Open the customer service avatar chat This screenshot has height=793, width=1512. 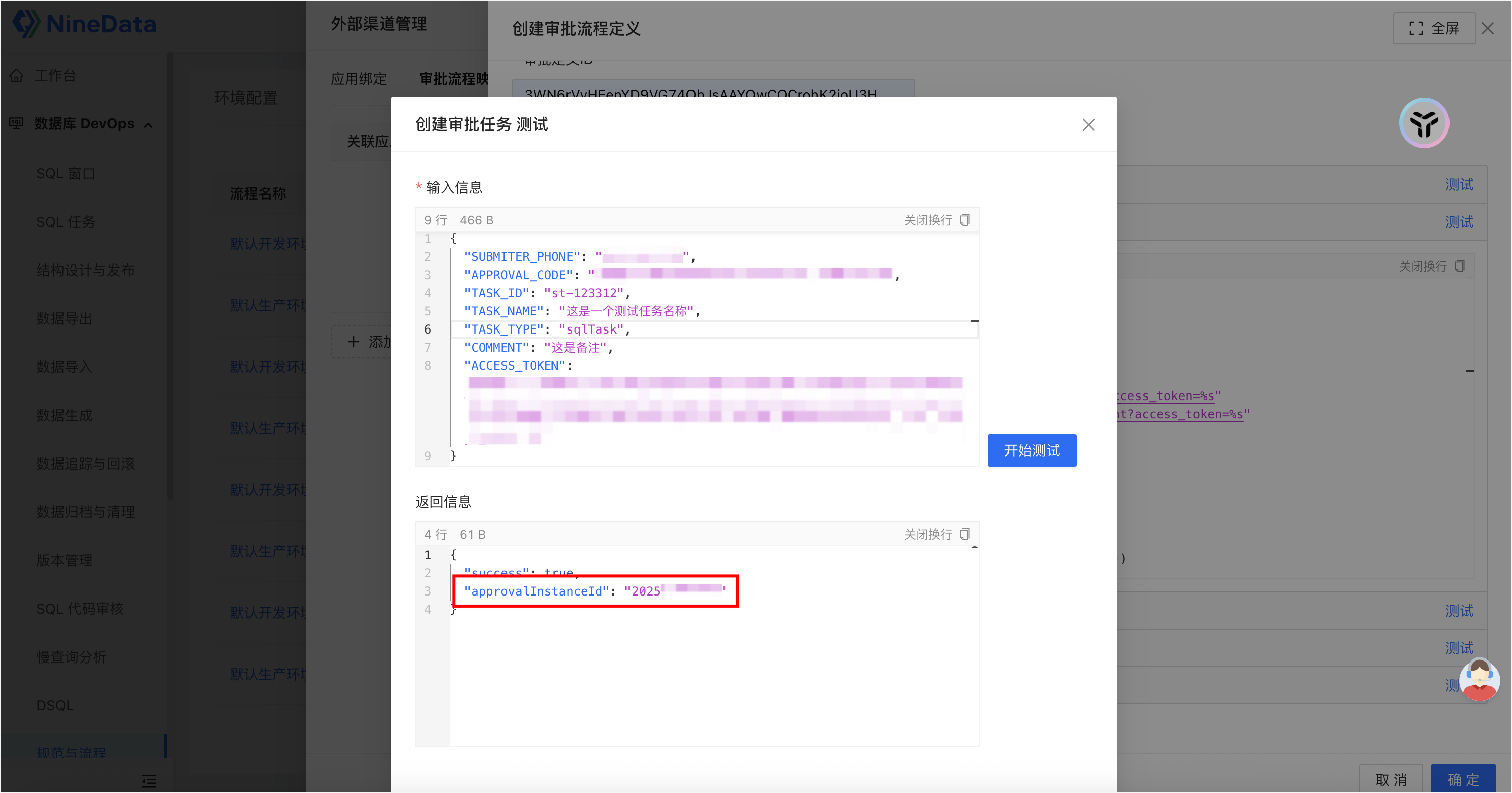(x=1479, y=680)
